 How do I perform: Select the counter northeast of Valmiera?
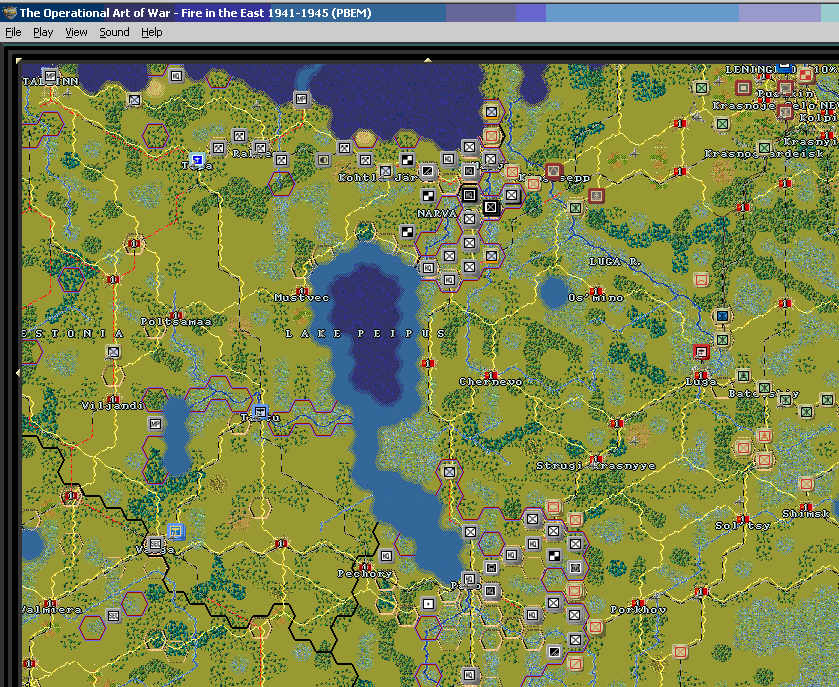[113, 615]
